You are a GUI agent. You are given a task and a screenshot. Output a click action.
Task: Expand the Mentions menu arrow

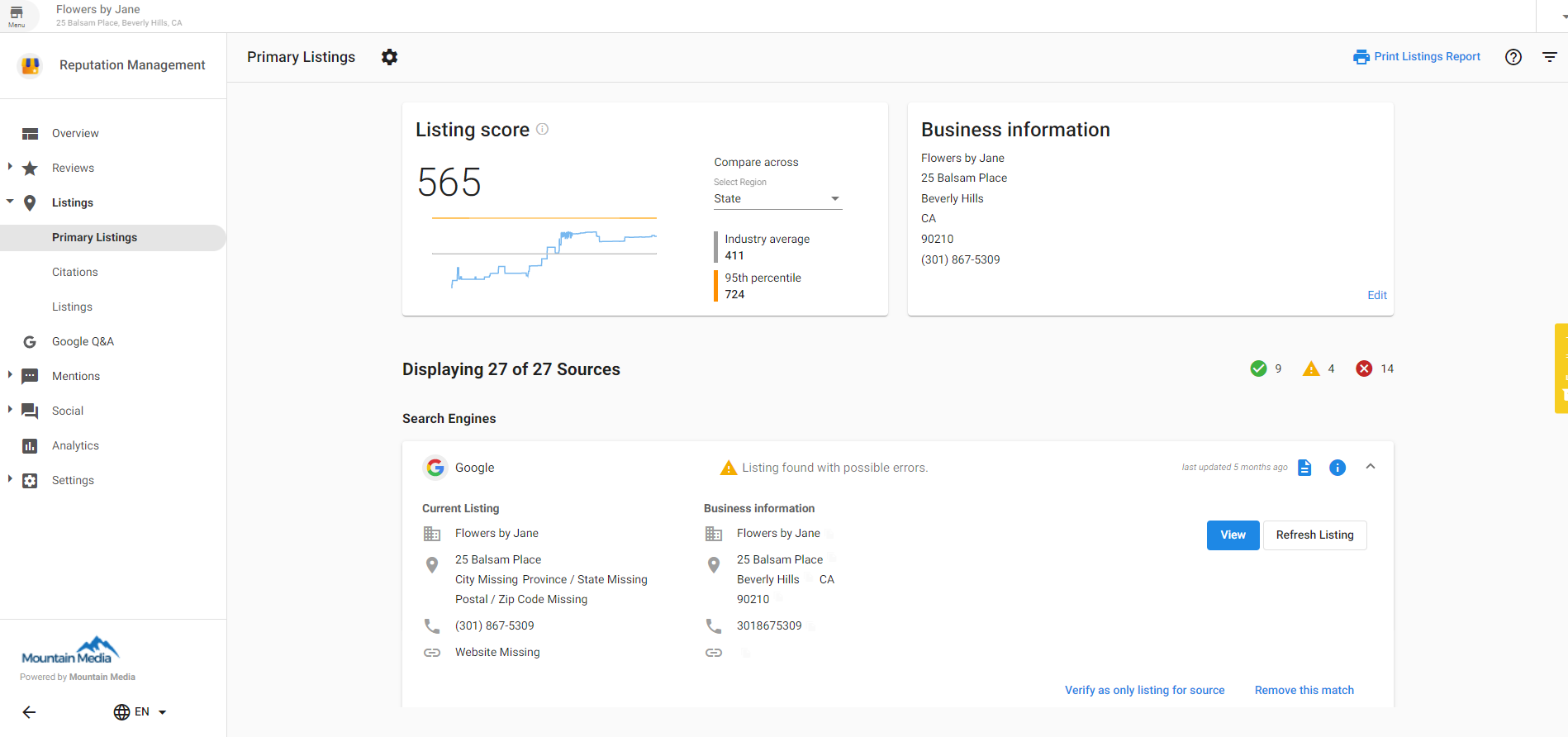pos(10,375)
